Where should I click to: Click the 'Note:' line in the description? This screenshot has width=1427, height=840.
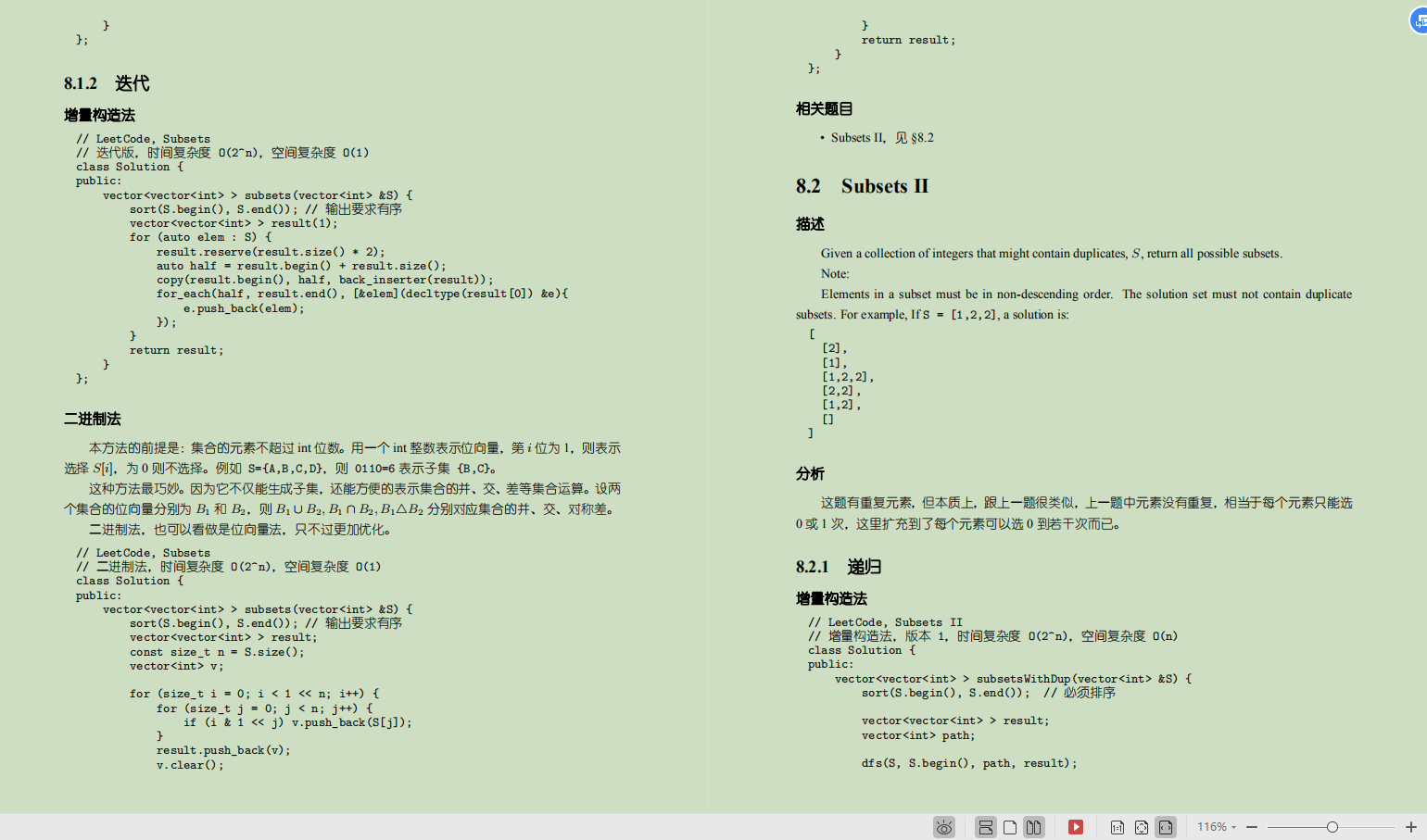pyautogui.click(x=835, y=274)
